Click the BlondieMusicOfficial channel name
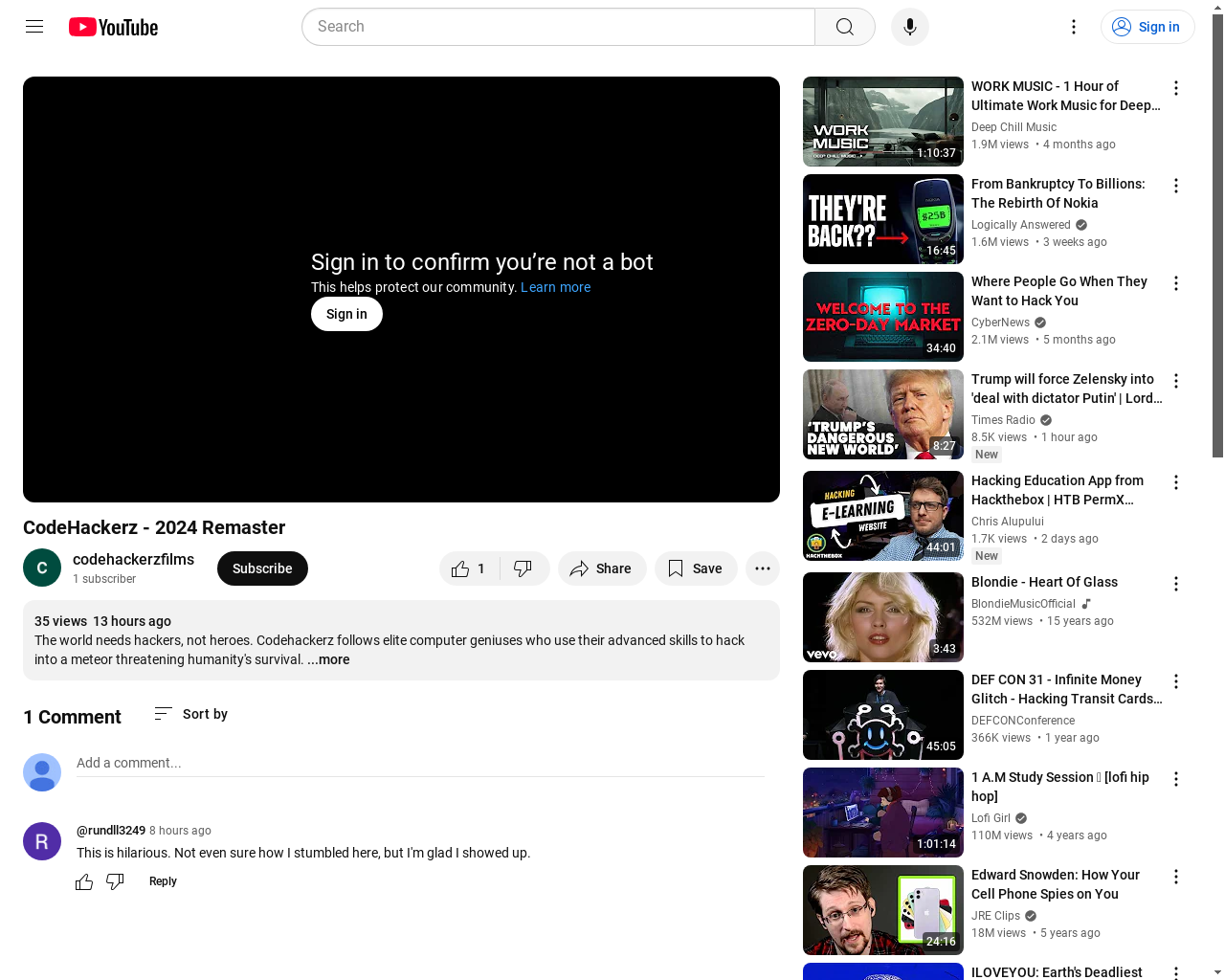The width and height of the screenshot is (1225, 980). (x=1023, y=604)
